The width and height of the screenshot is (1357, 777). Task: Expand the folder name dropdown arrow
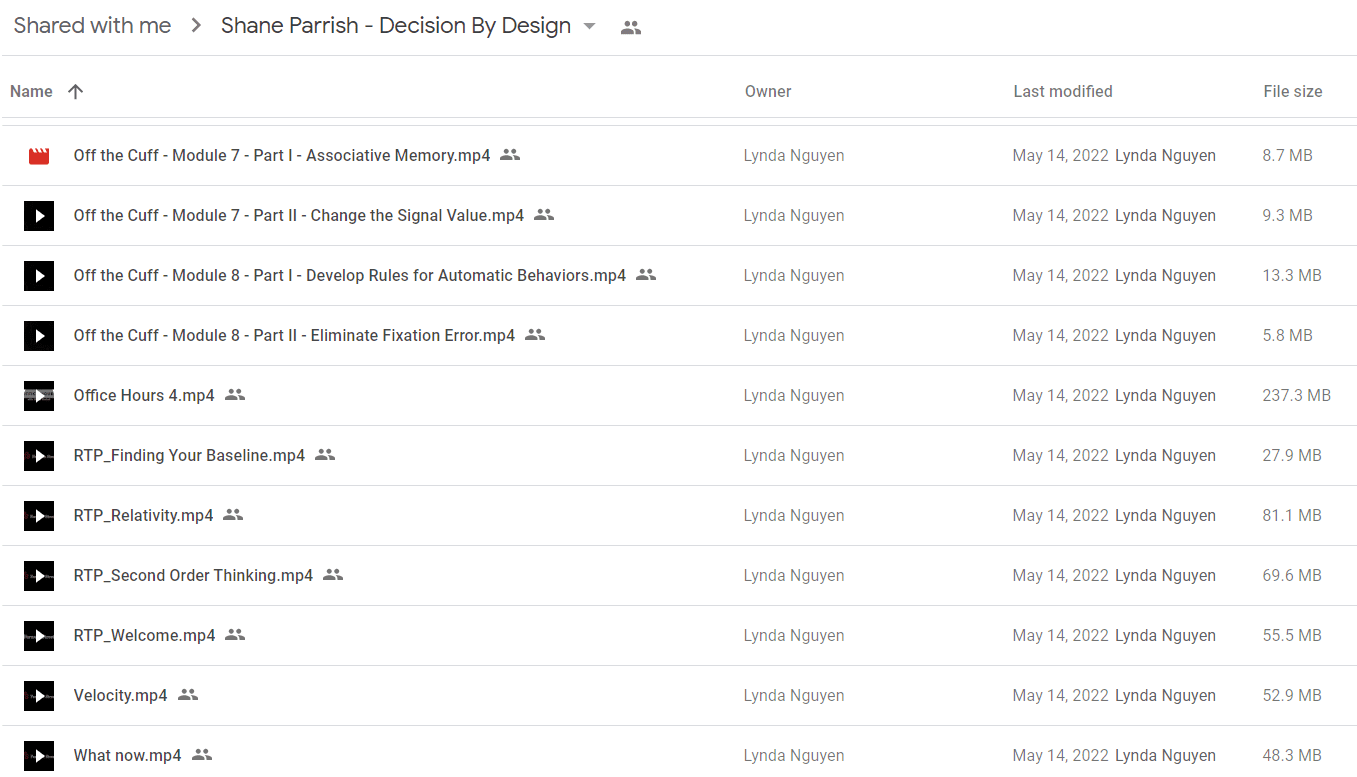590,27
